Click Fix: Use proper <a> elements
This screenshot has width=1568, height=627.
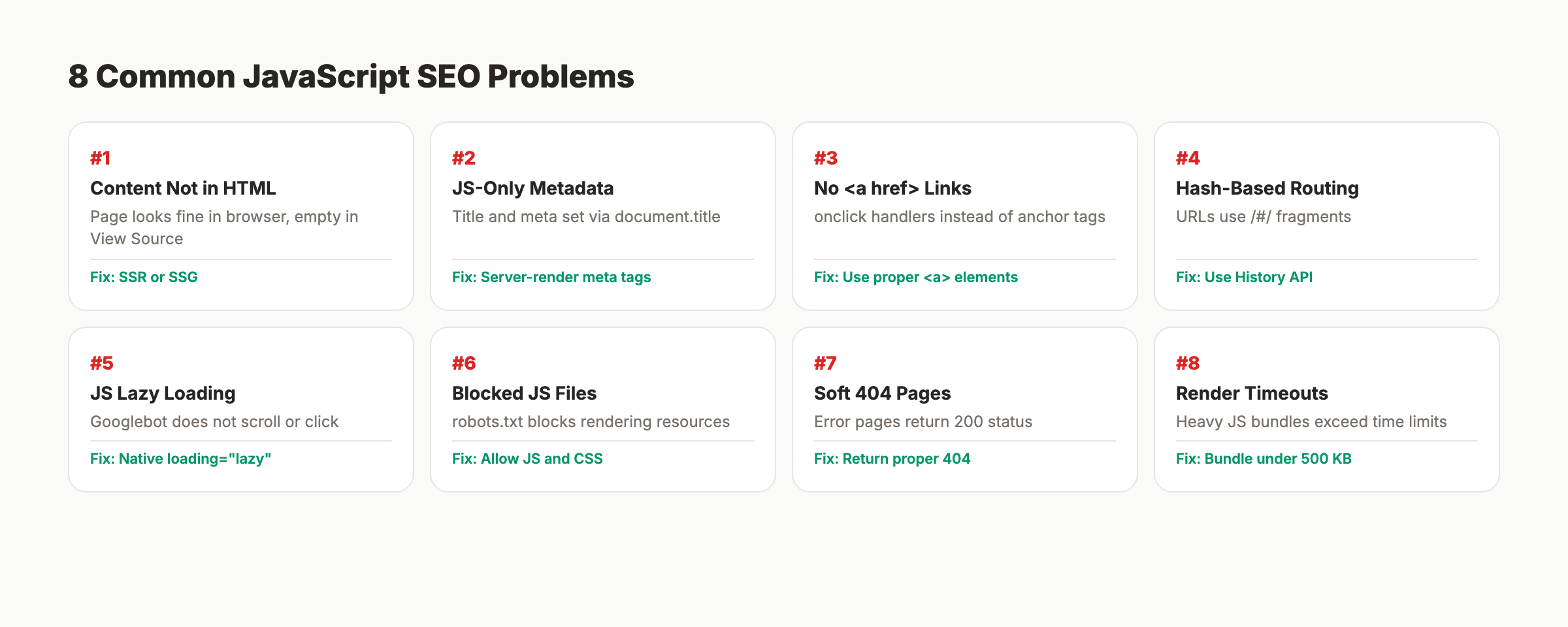[915, 277]
